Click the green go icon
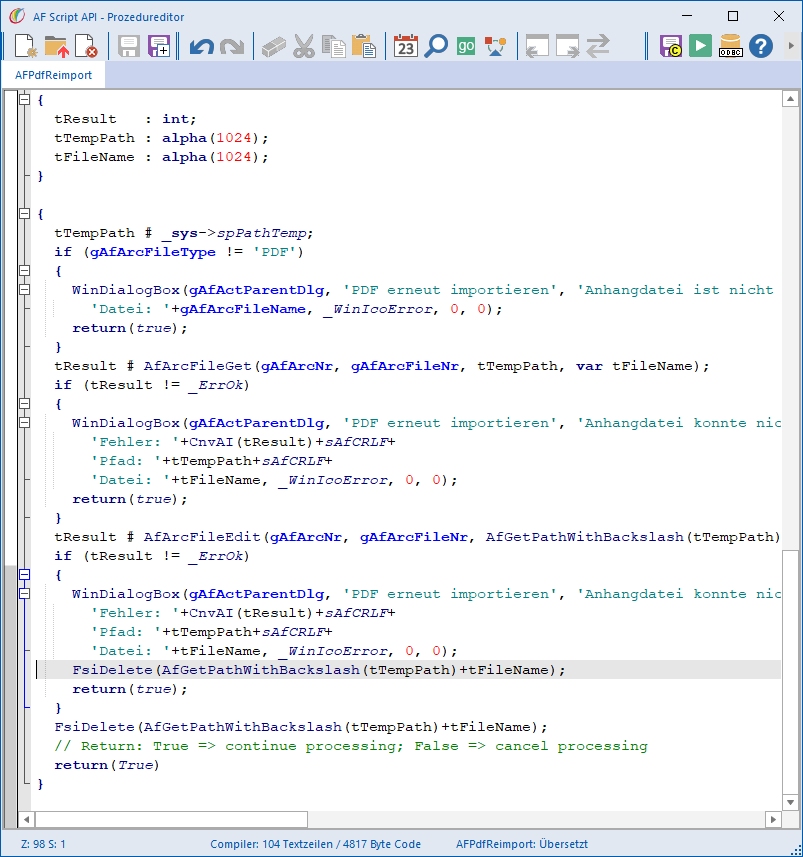This screenshot has width=803, height=857. pyautogui.click(x=466, y=46)
